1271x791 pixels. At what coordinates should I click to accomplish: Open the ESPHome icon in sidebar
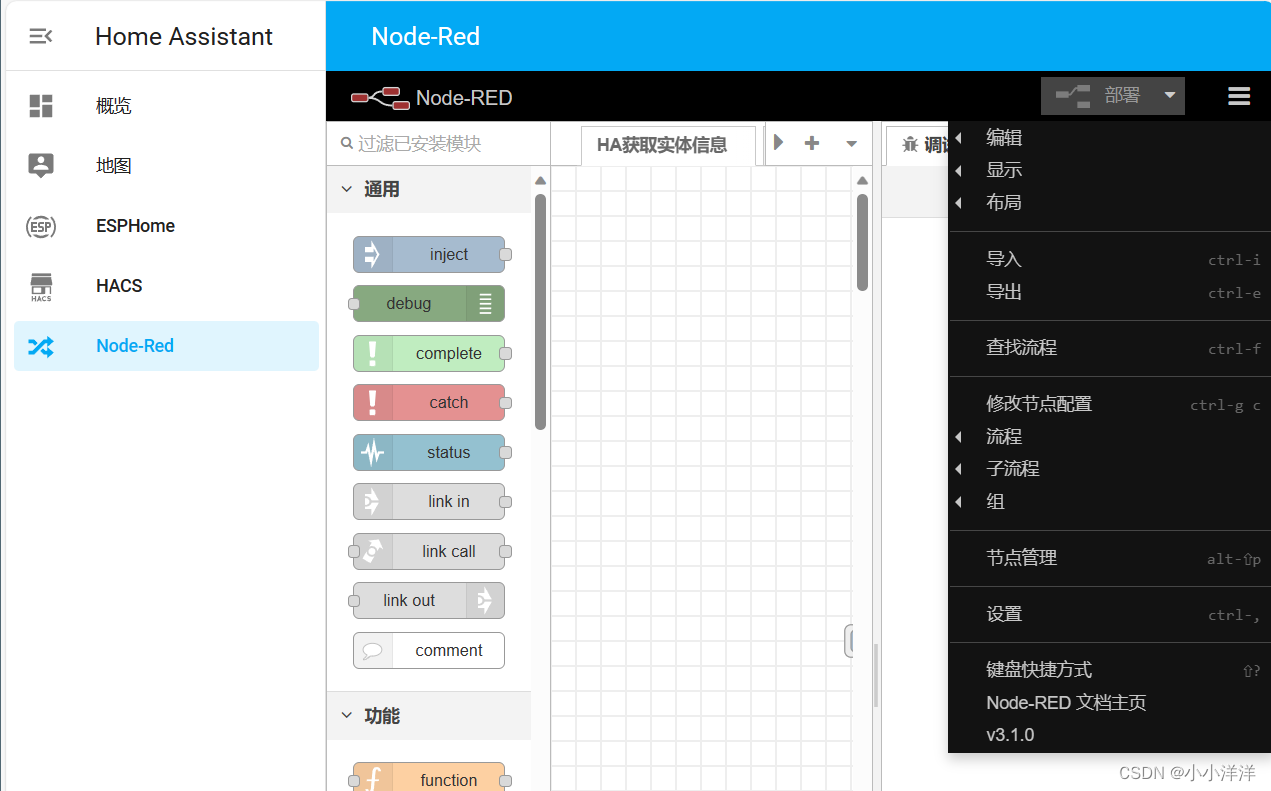(41, 226)
